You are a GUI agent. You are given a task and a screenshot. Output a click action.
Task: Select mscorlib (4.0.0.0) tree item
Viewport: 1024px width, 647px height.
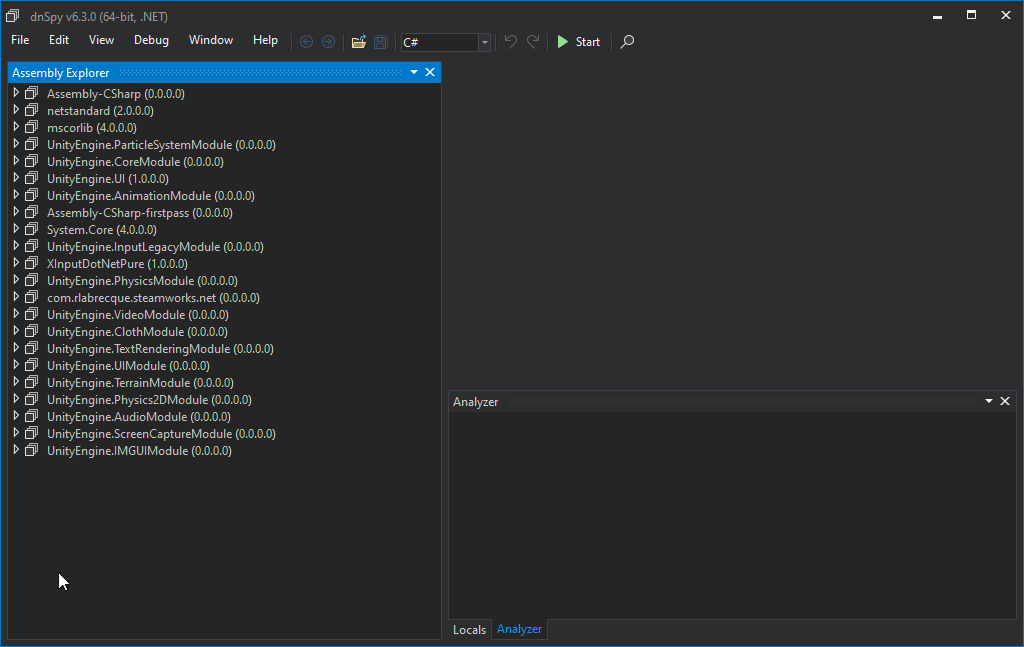(x=91, y=127)
